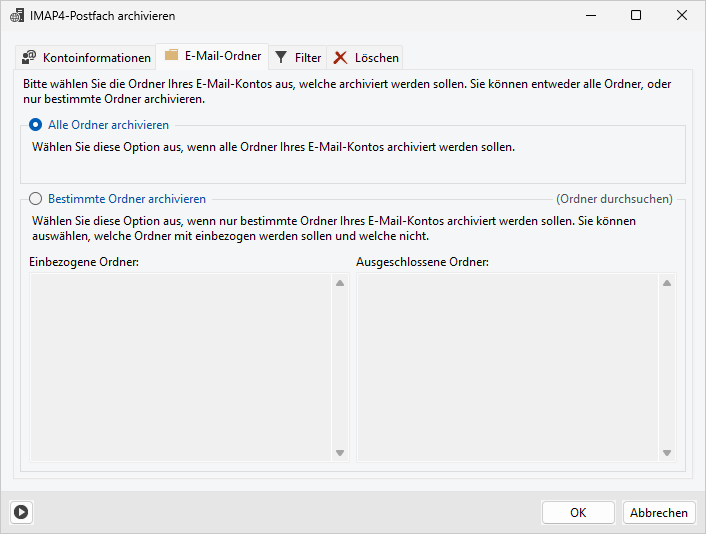The width and height of the screenshot is (706, 534).
Task: Cancel using the Abbrechen button
Action: point(658,512)
